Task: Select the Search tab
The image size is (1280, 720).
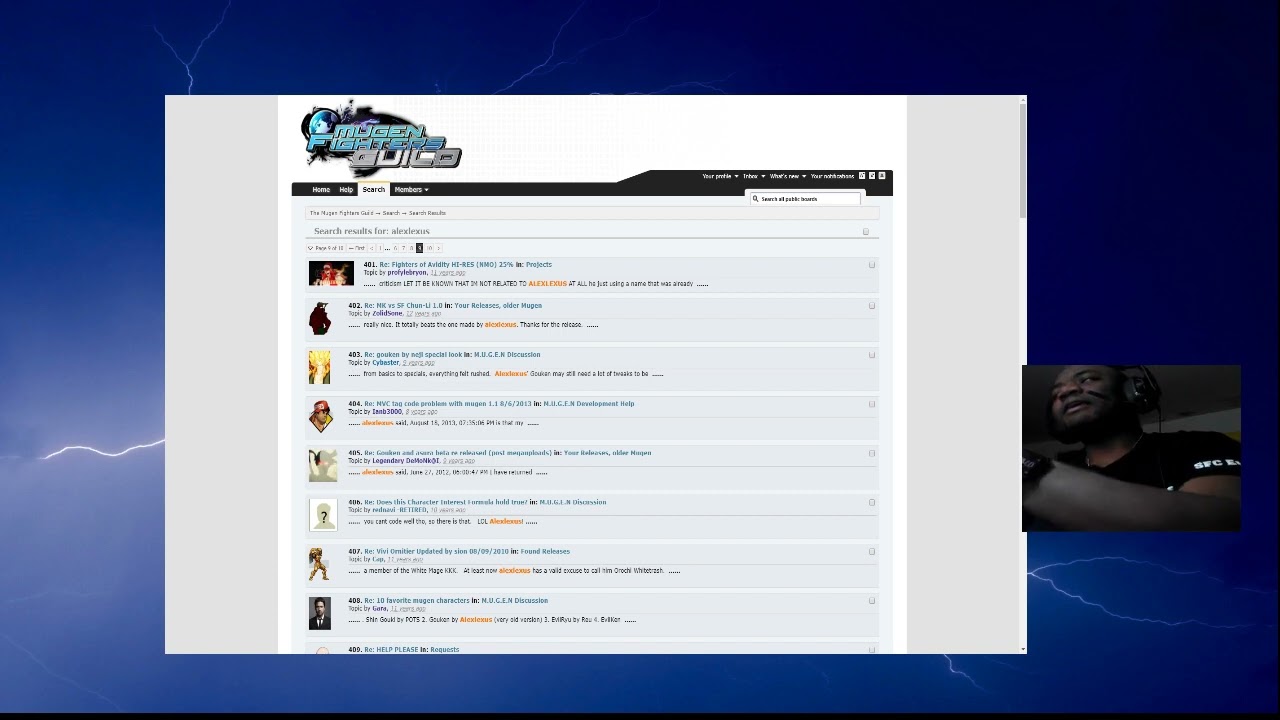Action: [x=374, y=190]
